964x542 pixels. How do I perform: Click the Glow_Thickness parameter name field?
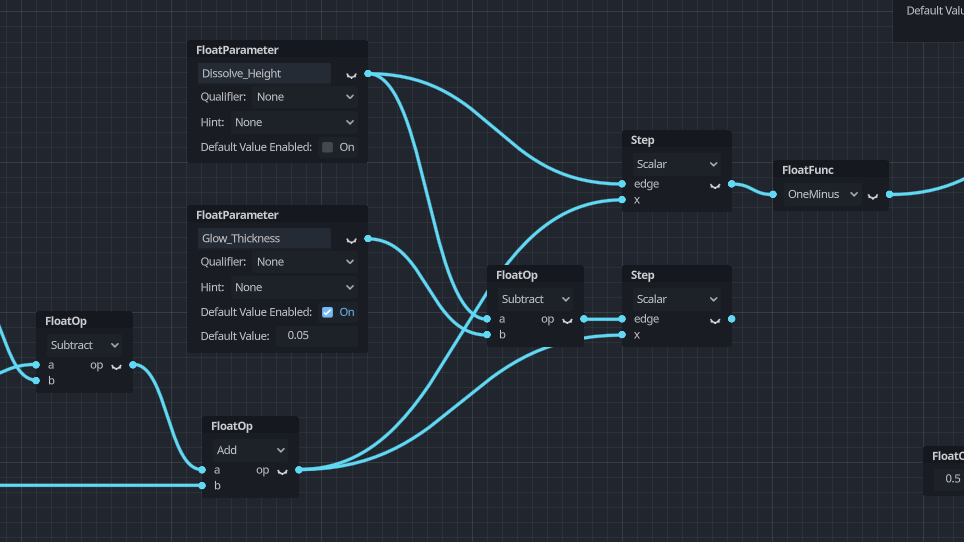[264, 238]
